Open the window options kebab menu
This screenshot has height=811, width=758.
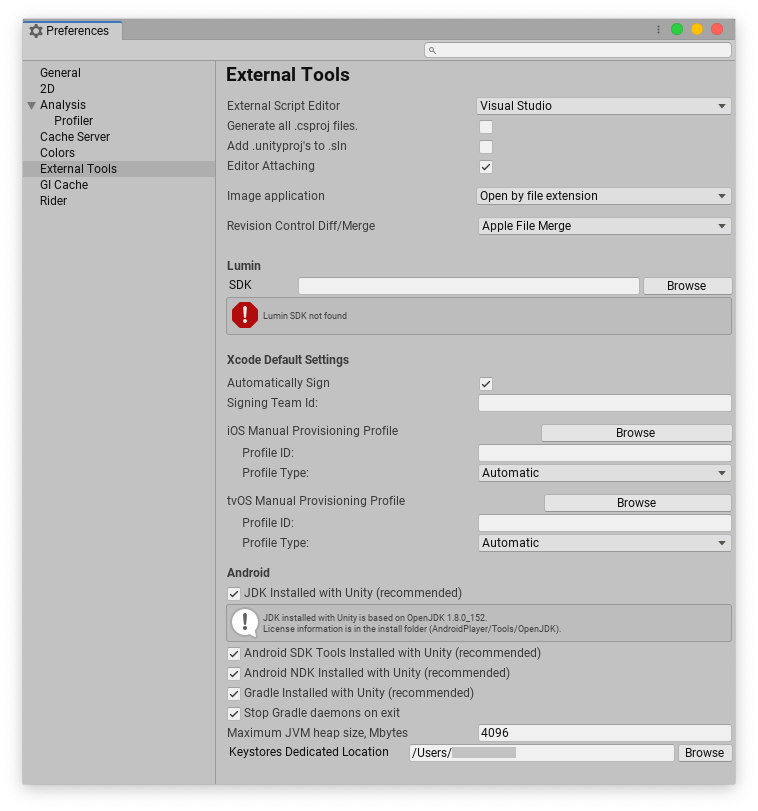[x=658, y=29]
